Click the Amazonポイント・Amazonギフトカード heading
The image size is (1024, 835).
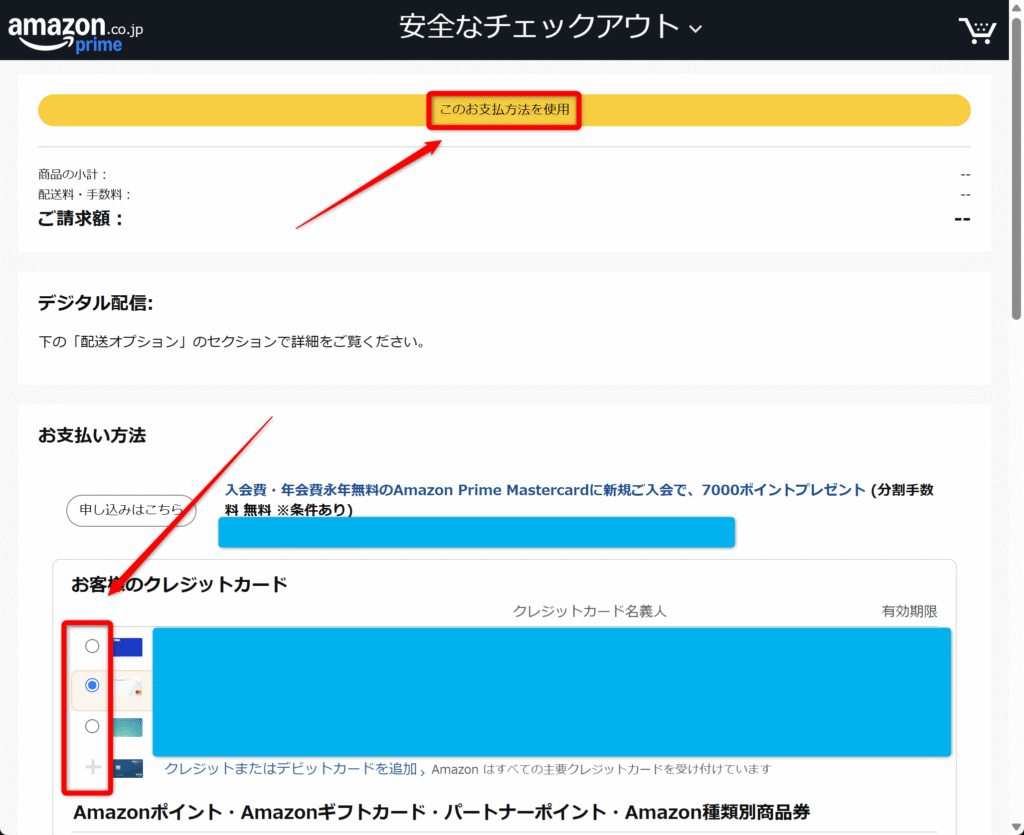coord(441,812)
